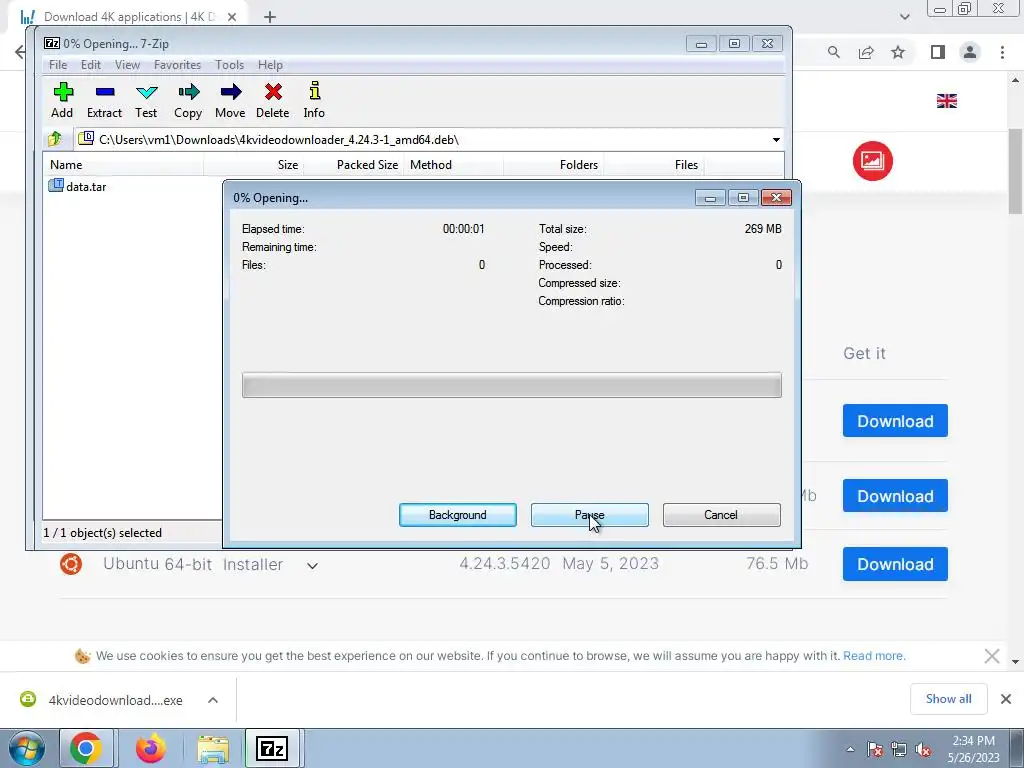This screenshot has height=768, width=1024.
Task: Open File Explorer from the taskbar
Action: pos(214,749)
